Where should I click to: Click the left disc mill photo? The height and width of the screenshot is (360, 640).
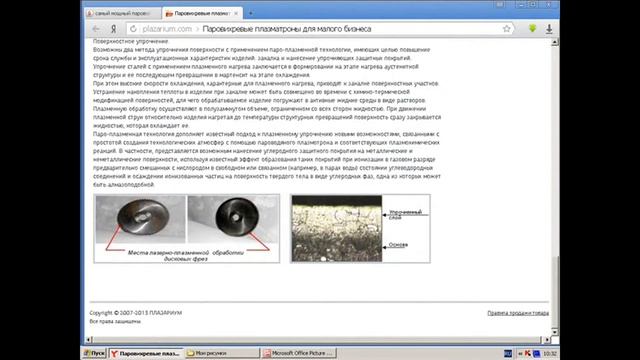[140, 219]
